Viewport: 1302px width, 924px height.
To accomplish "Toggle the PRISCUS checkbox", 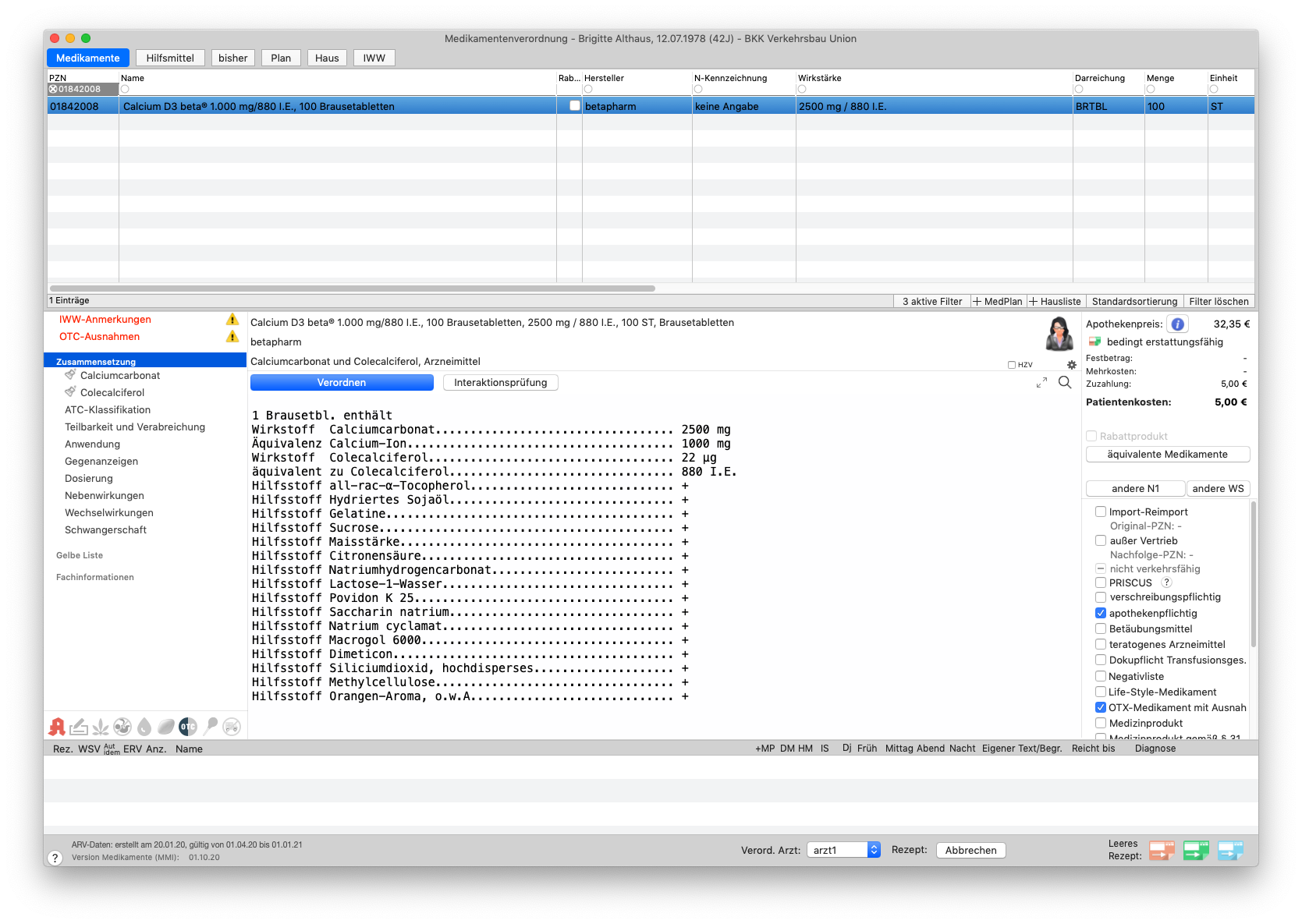I will point(1101,582).
